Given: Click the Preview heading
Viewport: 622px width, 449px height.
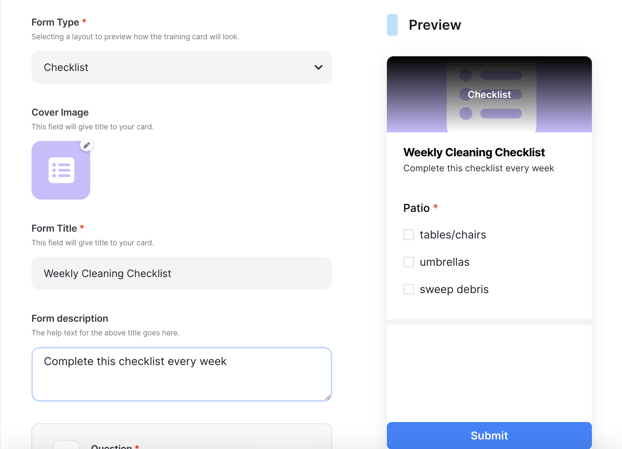Looking at the screenshot, I should [435, 25].
